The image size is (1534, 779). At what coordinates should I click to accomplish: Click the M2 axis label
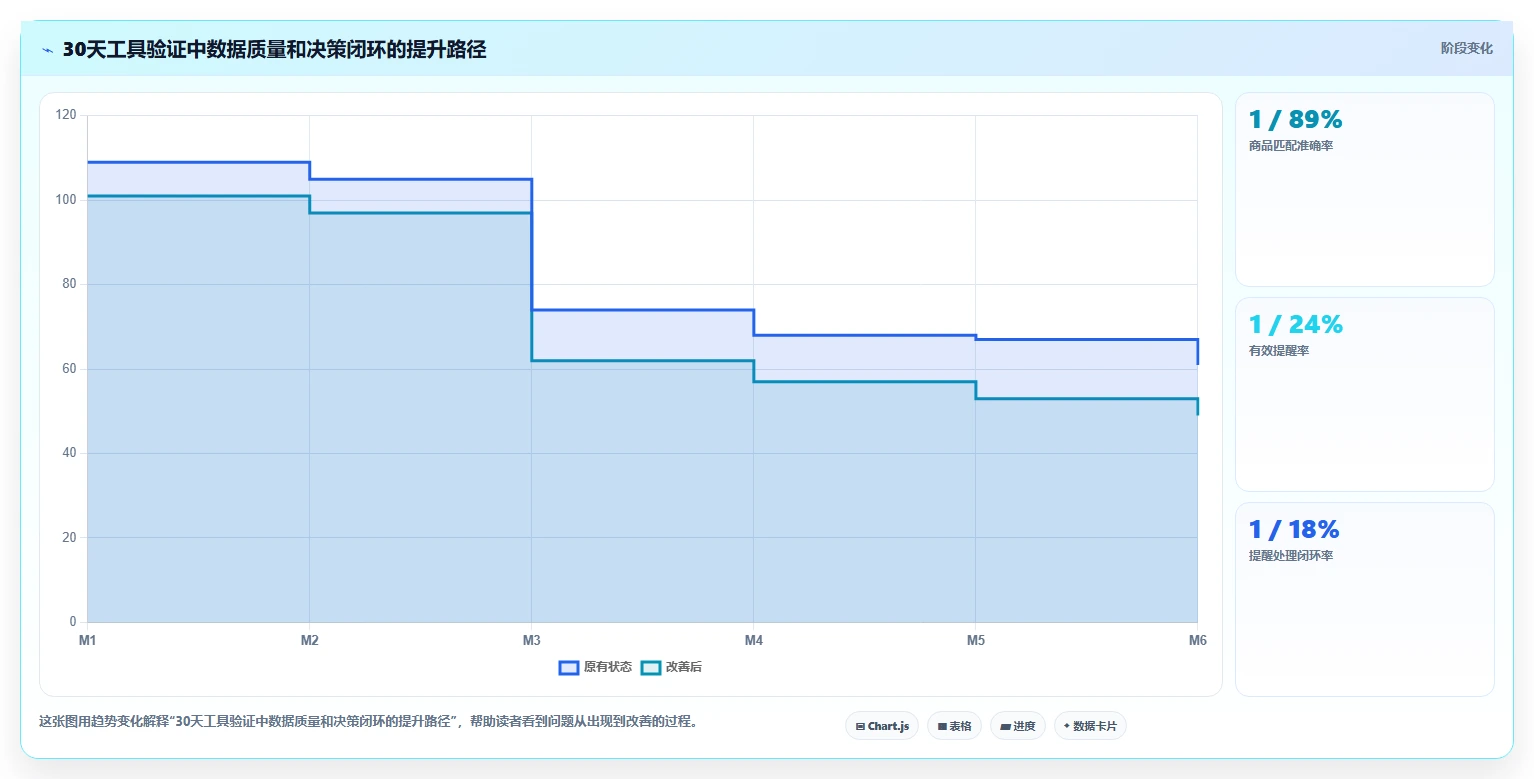pyautogui.click(x=309, y=640)
